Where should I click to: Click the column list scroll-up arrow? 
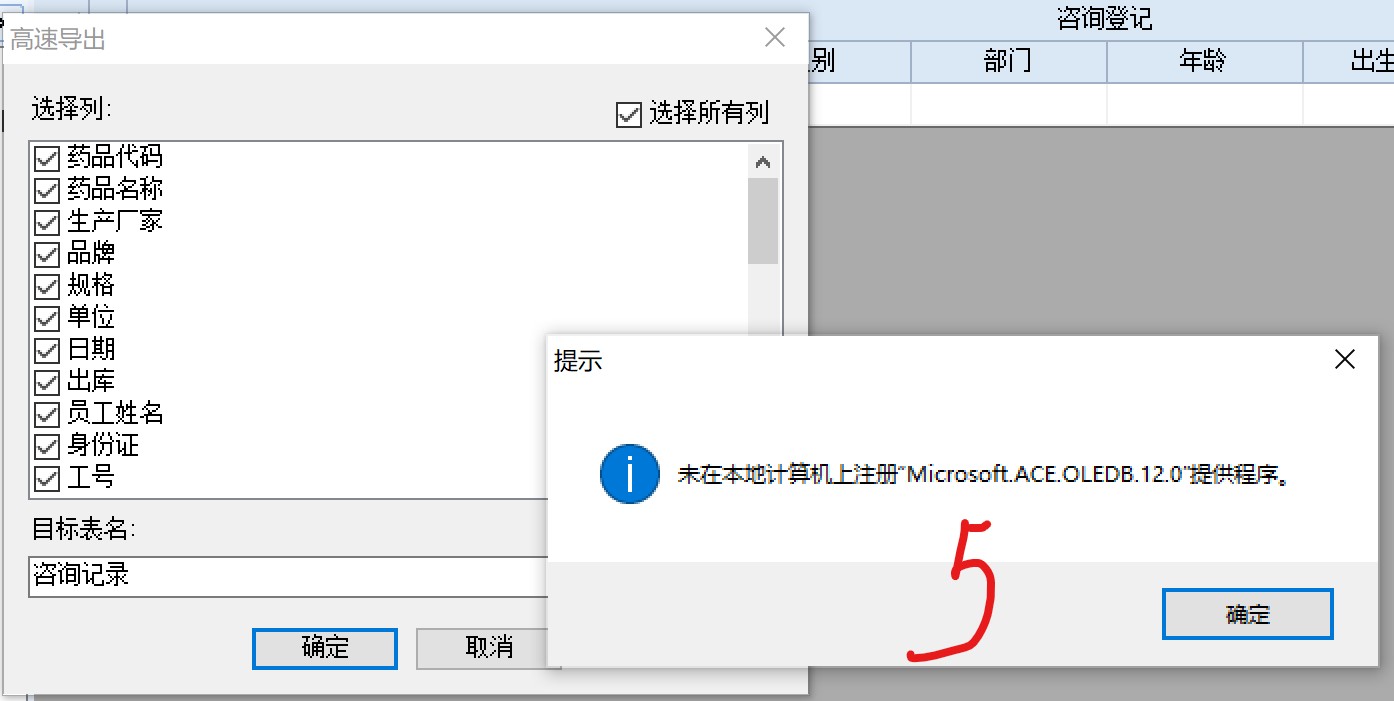click(x=763, y=161)
